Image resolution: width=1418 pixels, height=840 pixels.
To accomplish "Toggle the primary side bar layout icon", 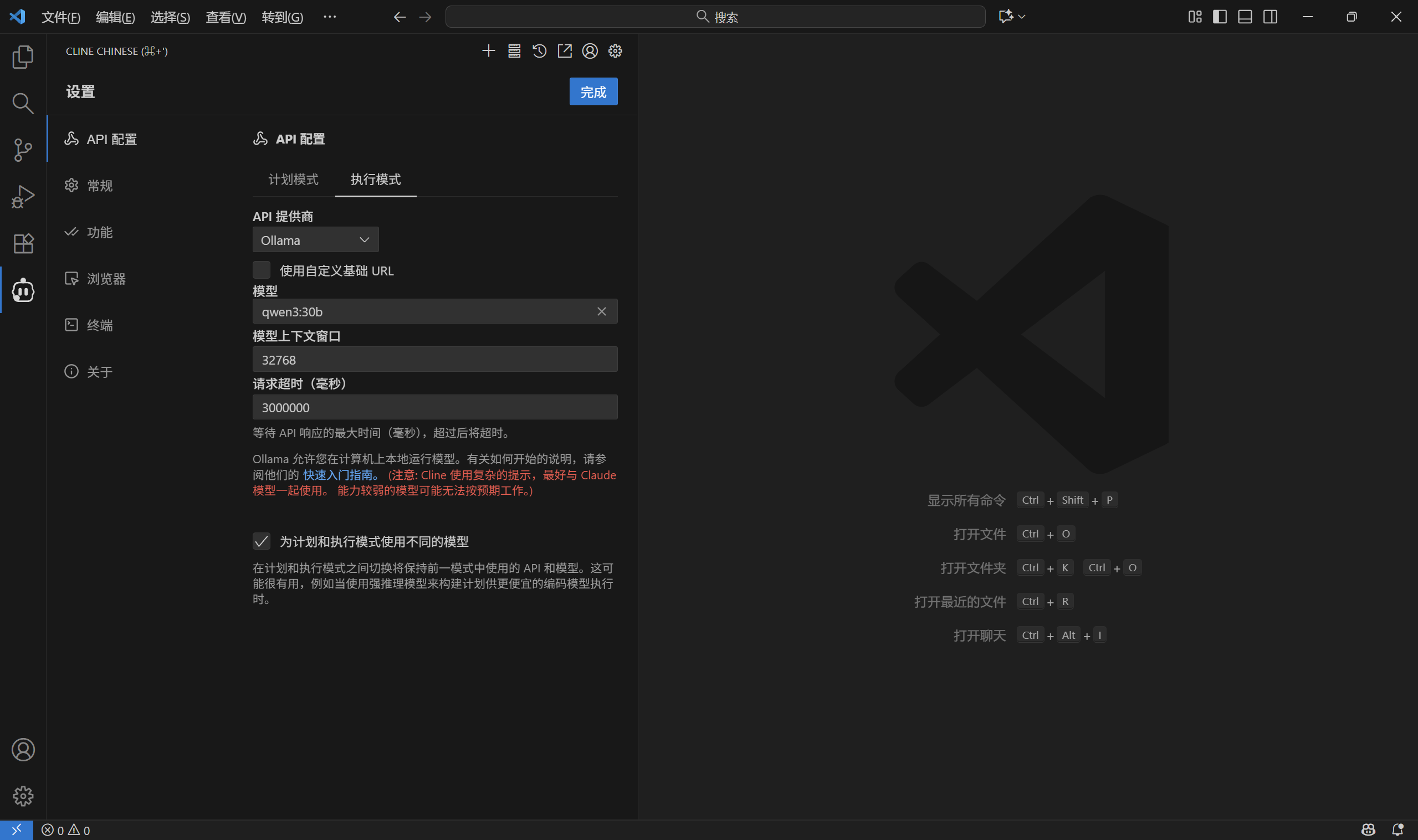I will pyautogui.click(x=1219, y=17).
